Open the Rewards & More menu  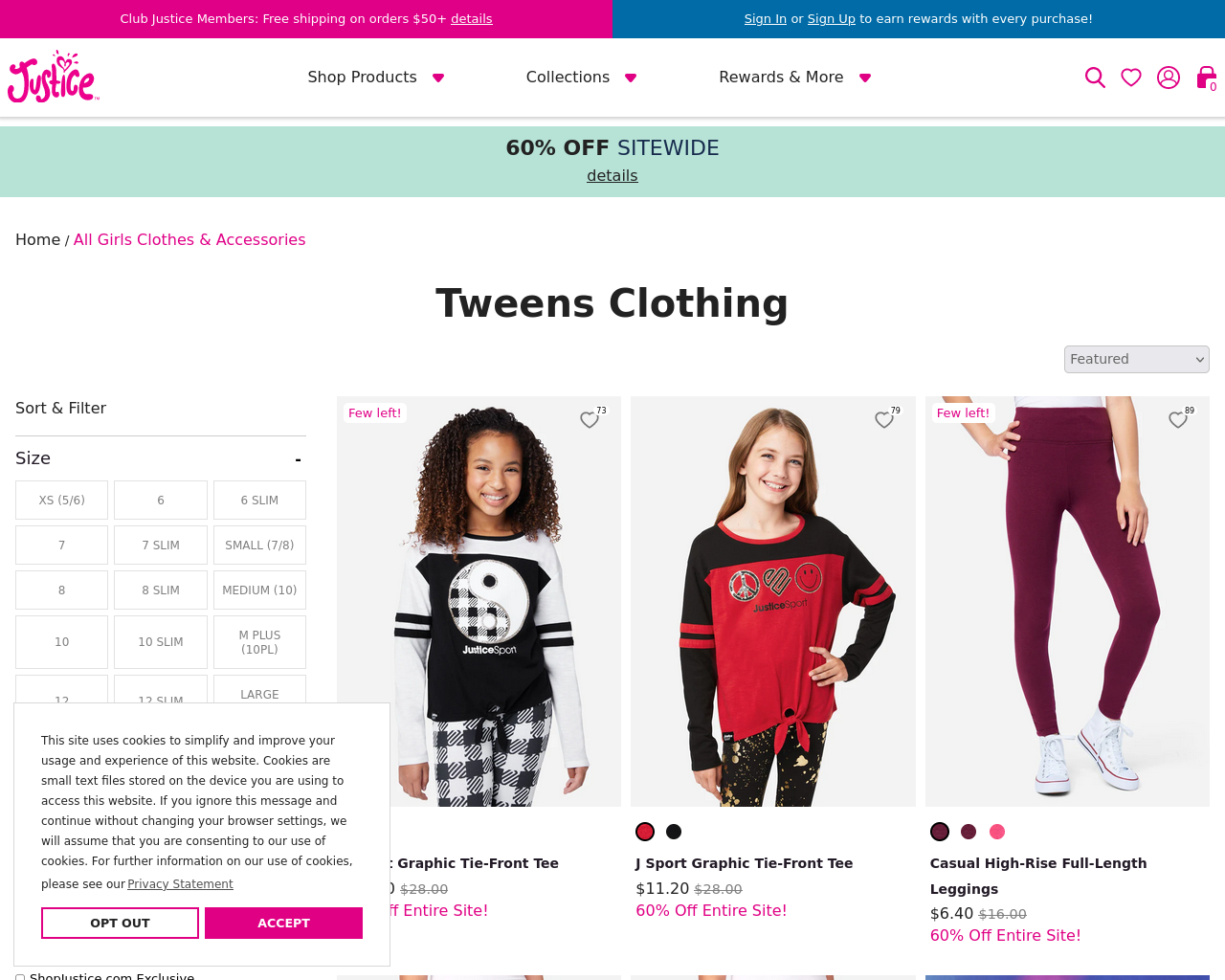pyautogui.click(x=795, y=78)
